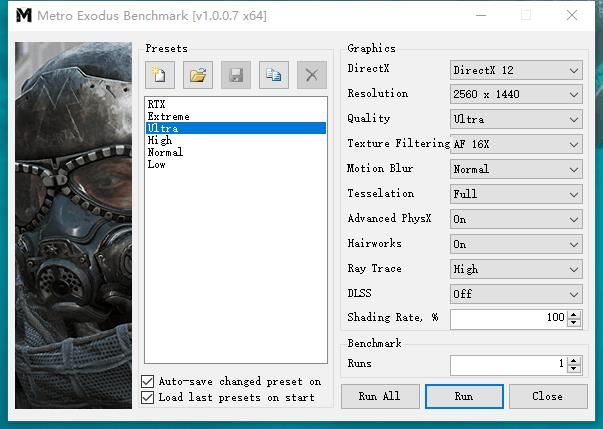Select the RTX preset
The height and width of the screenshot is (429, 603).
[236, 104]
